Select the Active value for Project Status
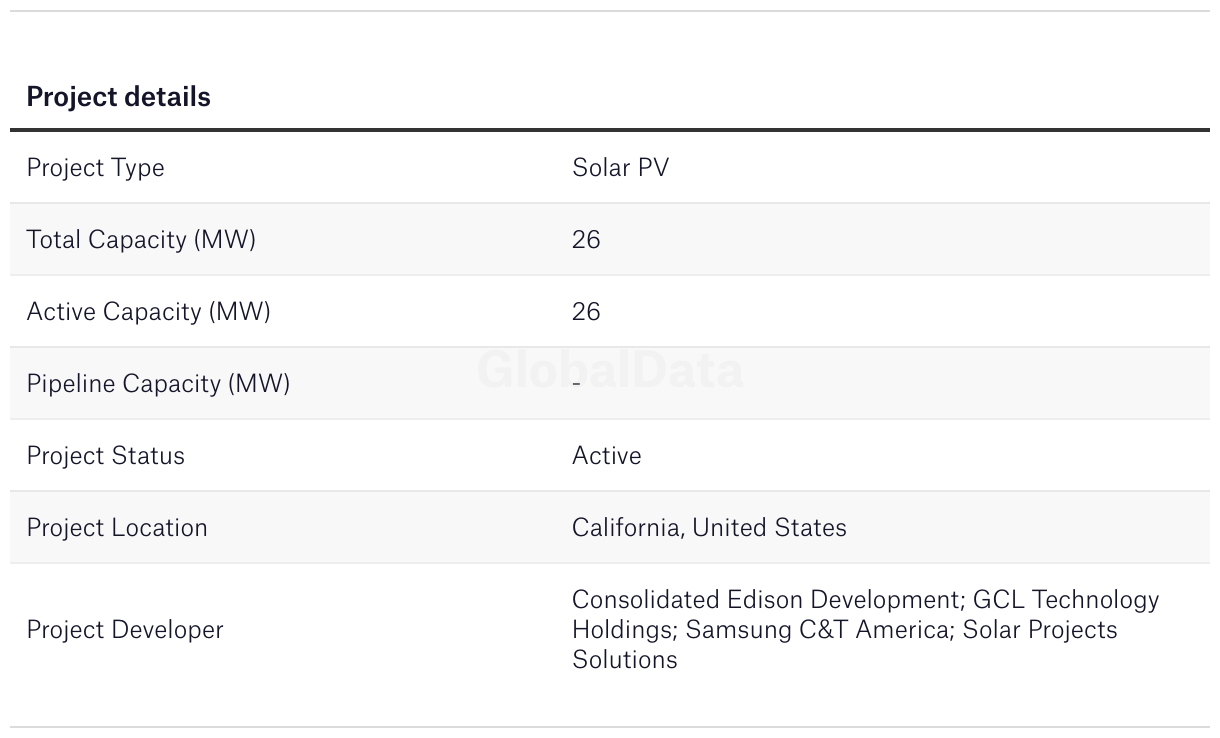Viewport: 1220px width, 738px height. point(606,456)
